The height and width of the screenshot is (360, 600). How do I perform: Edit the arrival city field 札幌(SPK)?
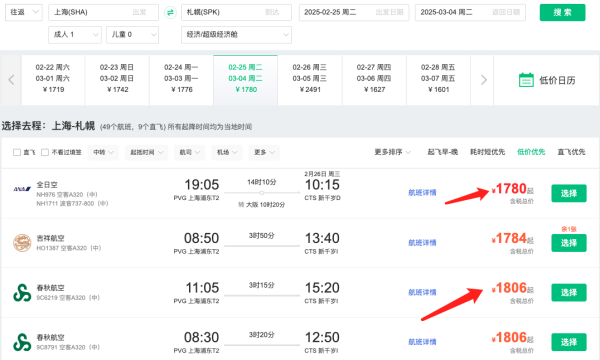pyautogui.click(x=236, y=12)
